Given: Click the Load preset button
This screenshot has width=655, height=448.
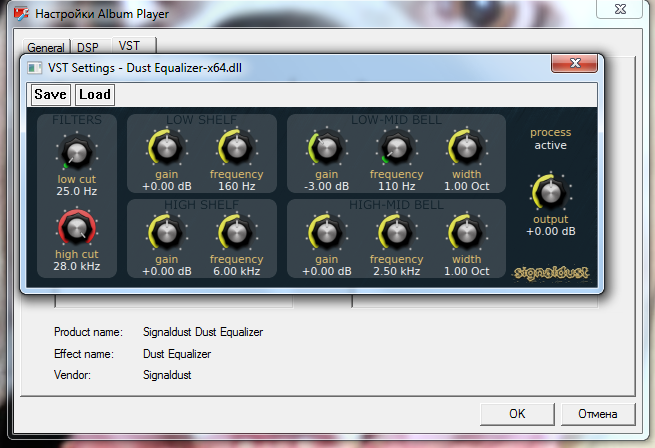Looking at the screenshot, I should [95, 94].
